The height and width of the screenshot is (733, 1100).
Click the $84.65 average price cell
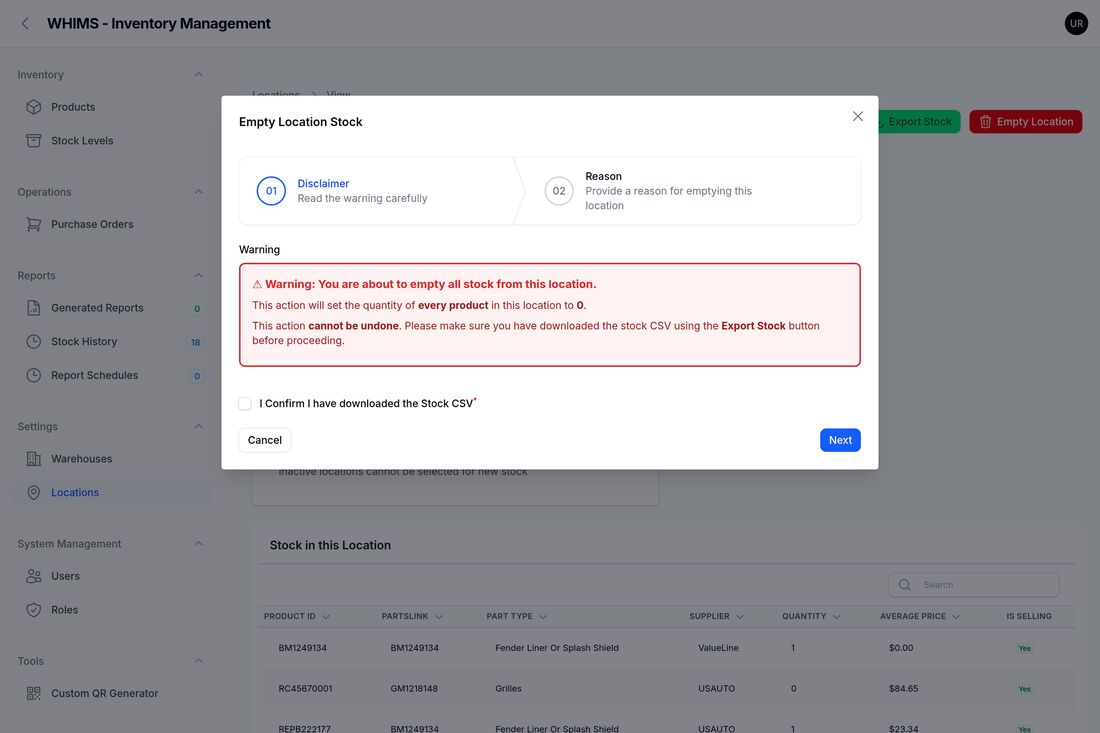pyautogui.click(x=903, y=688)
